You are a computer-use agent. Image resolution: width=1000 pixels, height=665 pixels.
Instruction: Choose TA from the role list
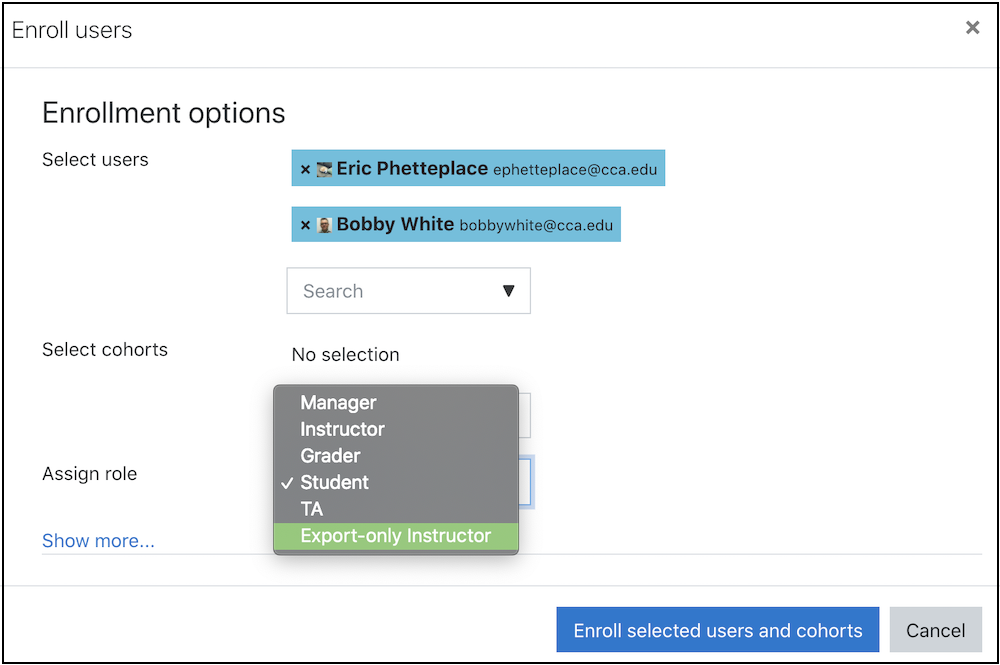[x=396, y=509]
